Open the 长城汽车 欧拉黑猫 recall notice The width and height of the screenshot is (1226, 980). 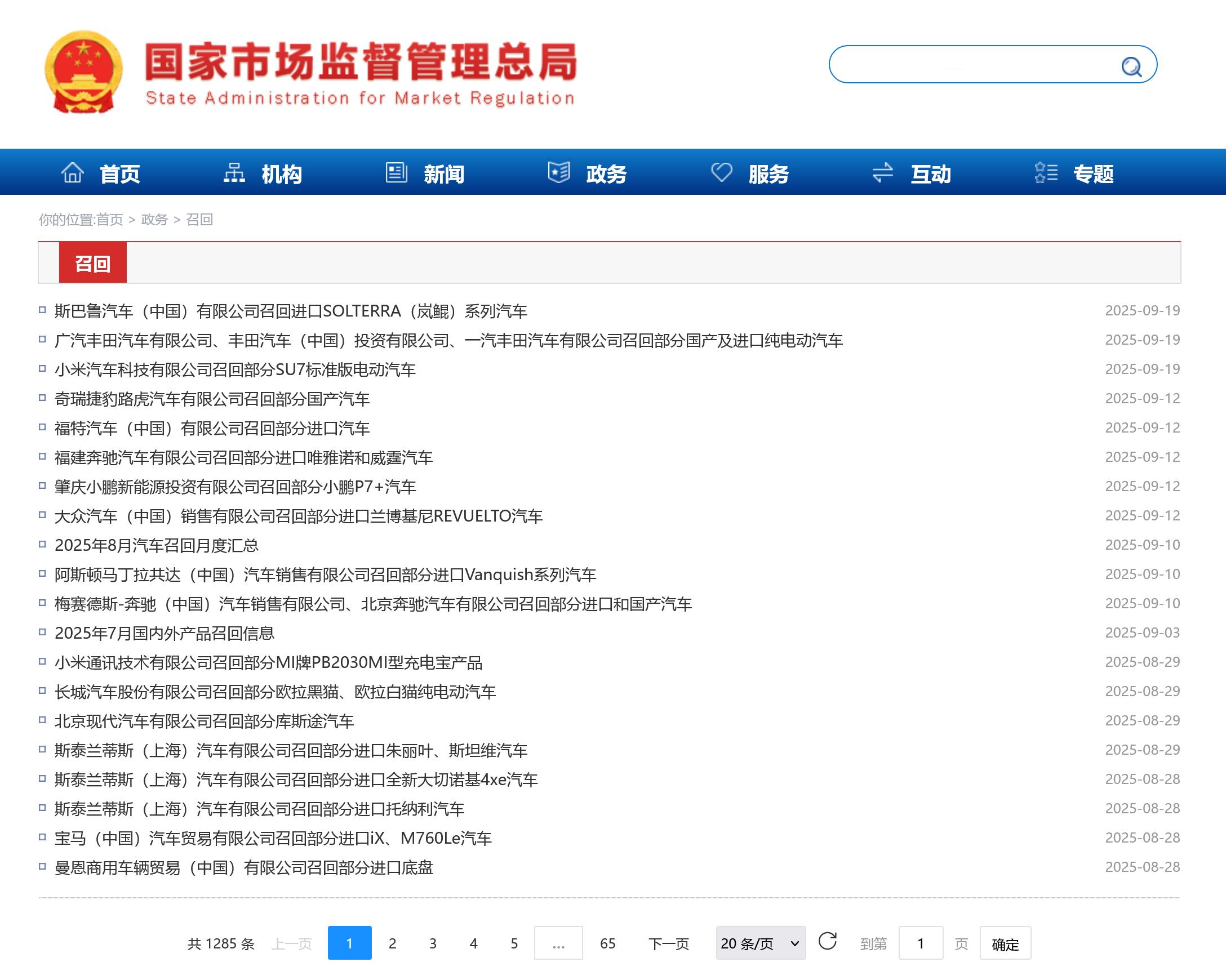[x=275, y=691]
